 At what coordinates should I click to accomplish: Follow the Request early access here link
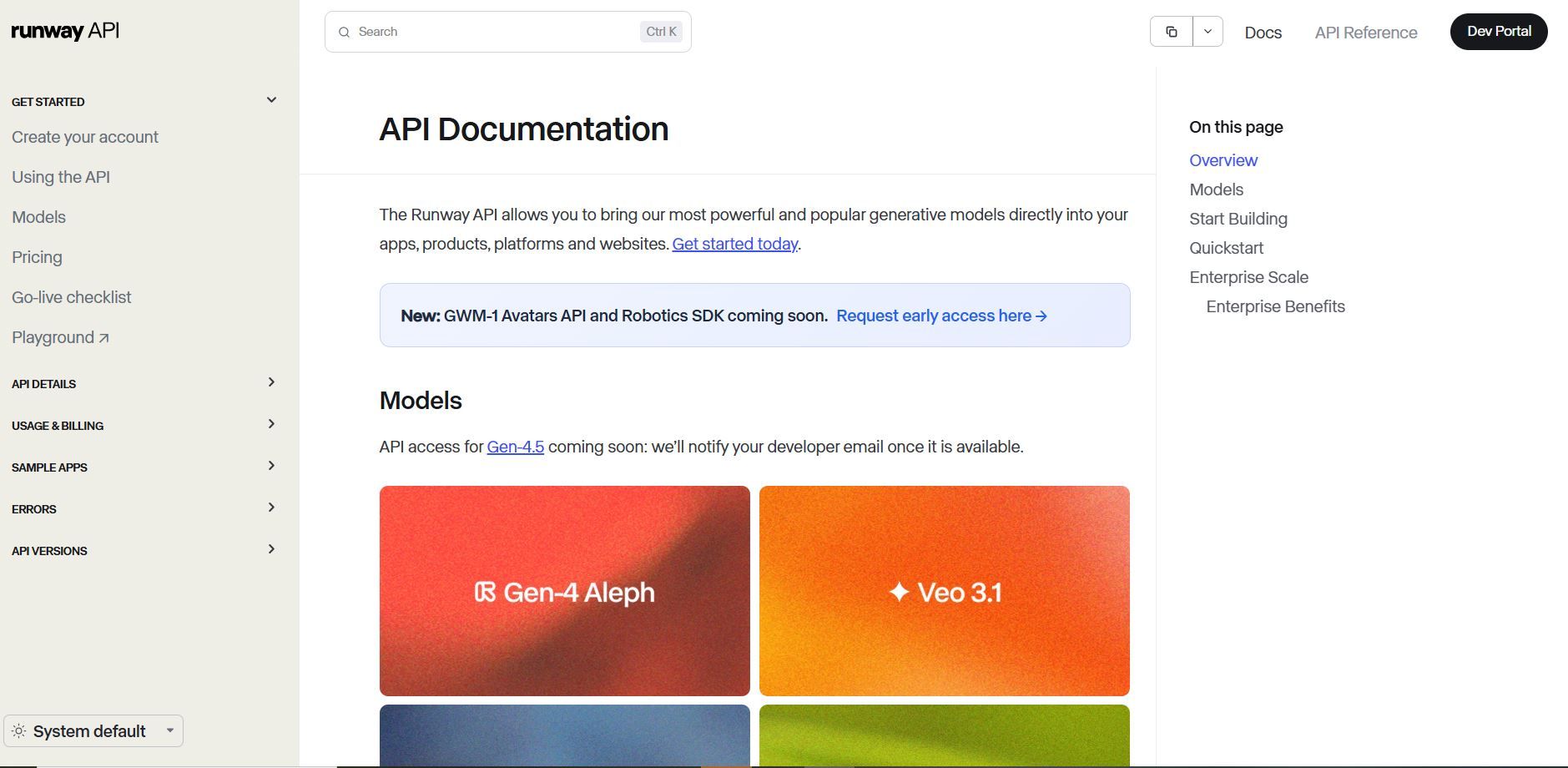(940, 316)
